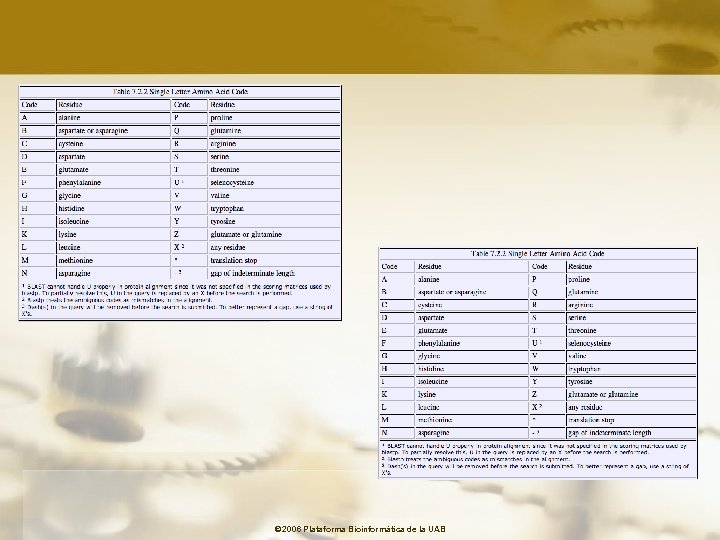The height and width of the screenshot is (540, 720).
Task: Select 'threonine' in the lower-right table
Action: tap(582, 331)
